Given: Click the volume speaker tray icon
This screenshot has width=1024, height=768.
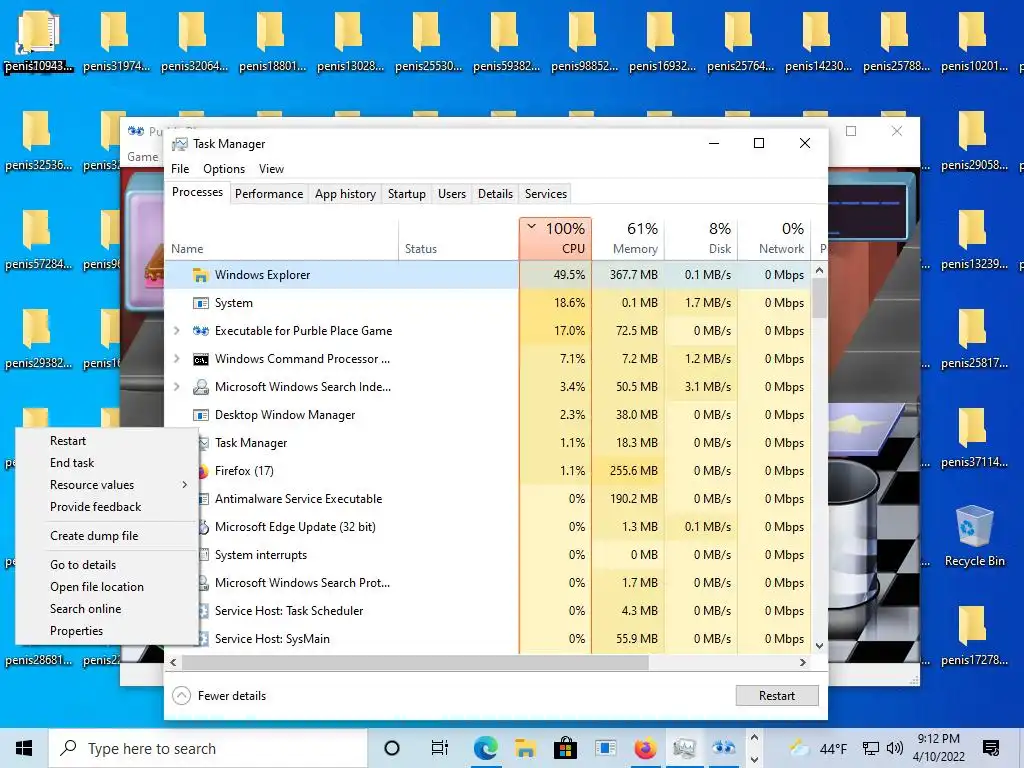Looking at the screenshot, I should [895, 748].
